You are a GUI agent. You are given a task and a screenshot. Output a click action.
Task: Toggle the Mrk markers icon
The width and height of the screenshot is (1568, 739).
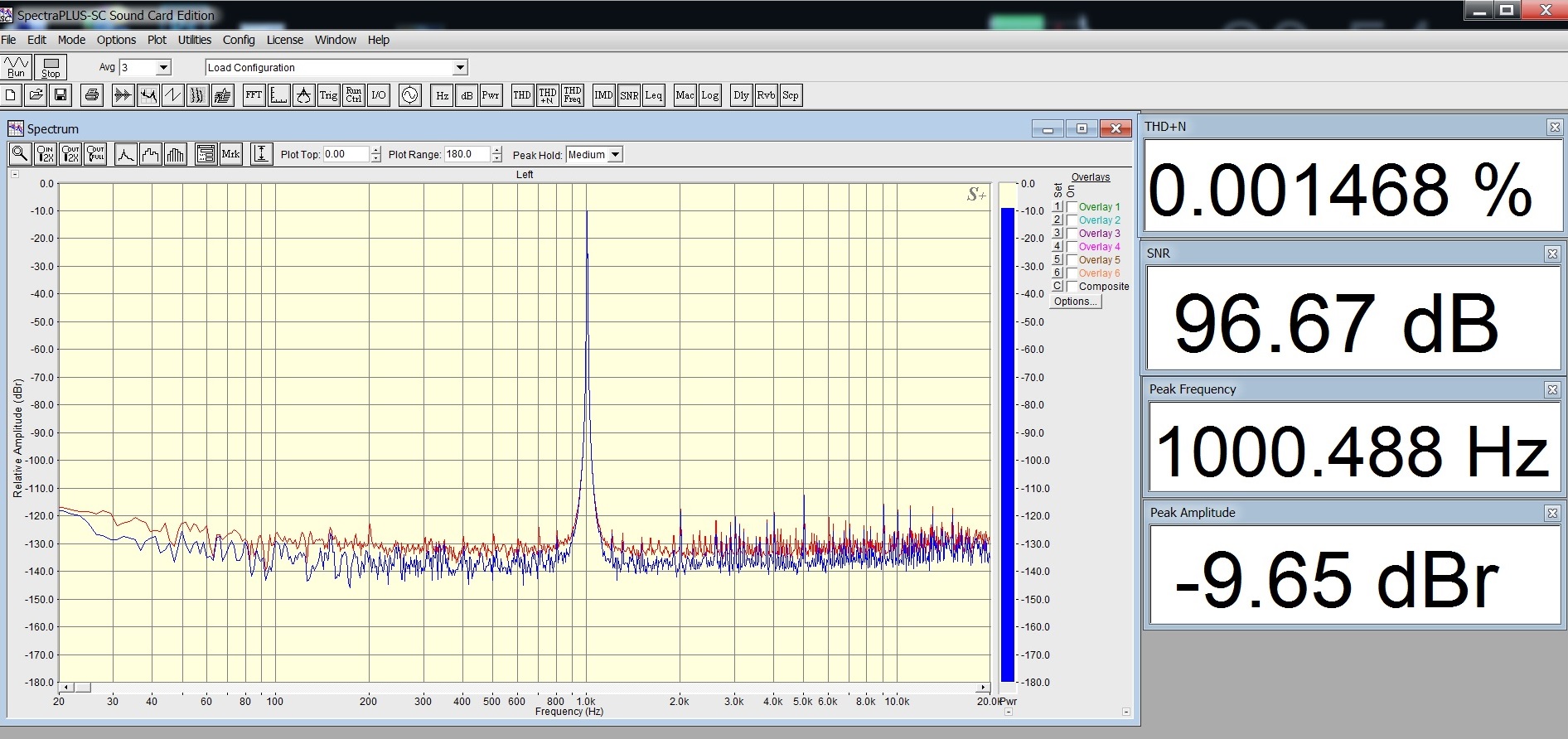click(230, 154)
